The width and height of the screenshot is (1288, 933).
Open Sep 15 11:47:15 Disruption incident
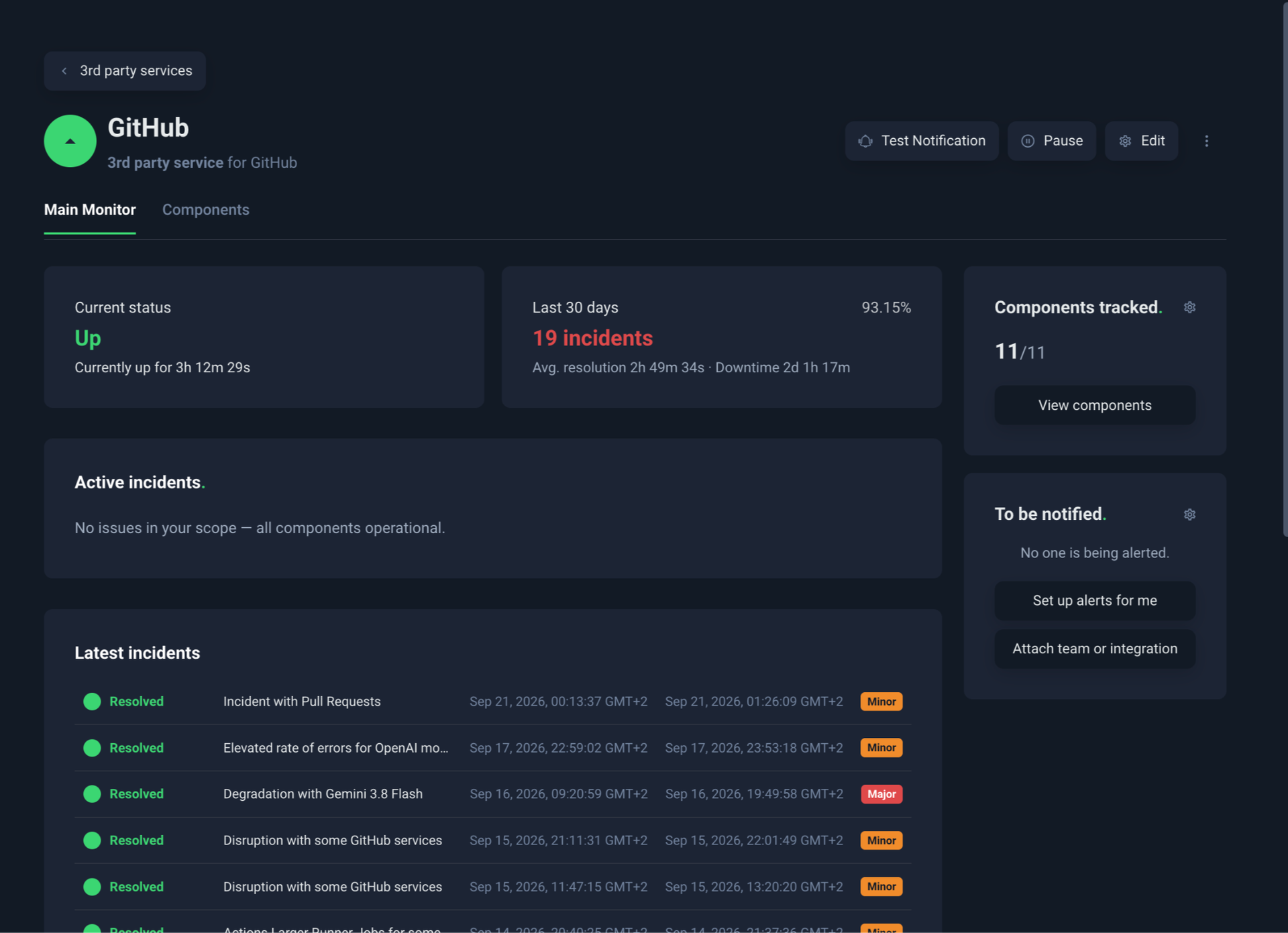493,887
